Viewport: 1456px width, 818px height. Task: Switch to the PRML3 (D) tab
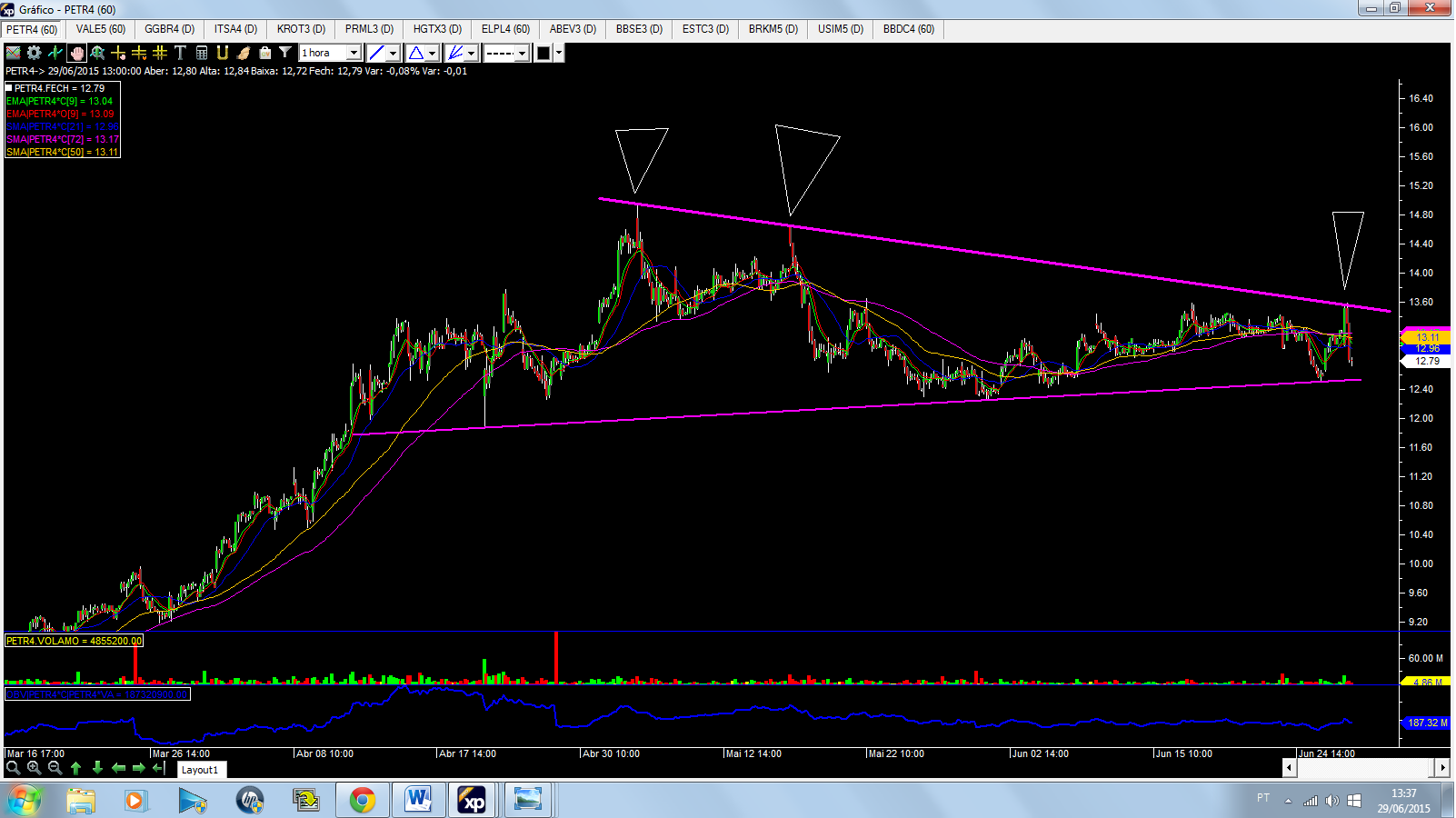pos(370,29)
